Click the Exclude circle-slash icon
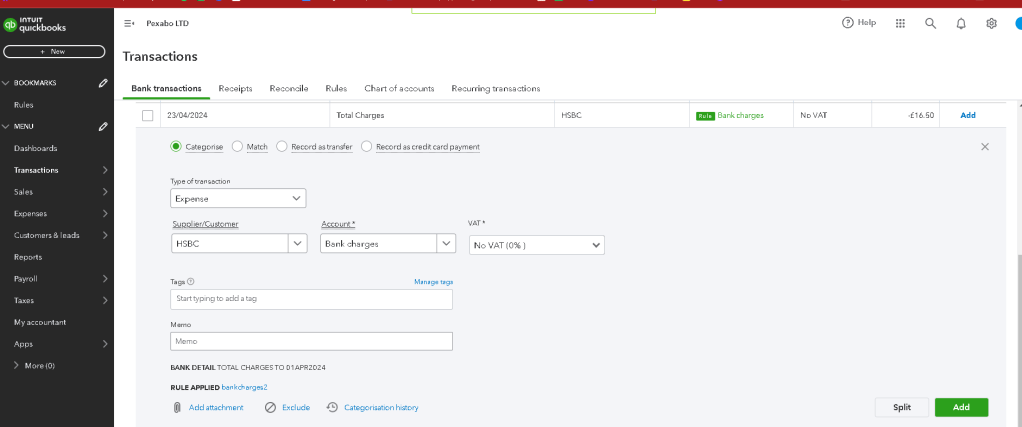This screenshot has height=427, width=1022. 270,407
